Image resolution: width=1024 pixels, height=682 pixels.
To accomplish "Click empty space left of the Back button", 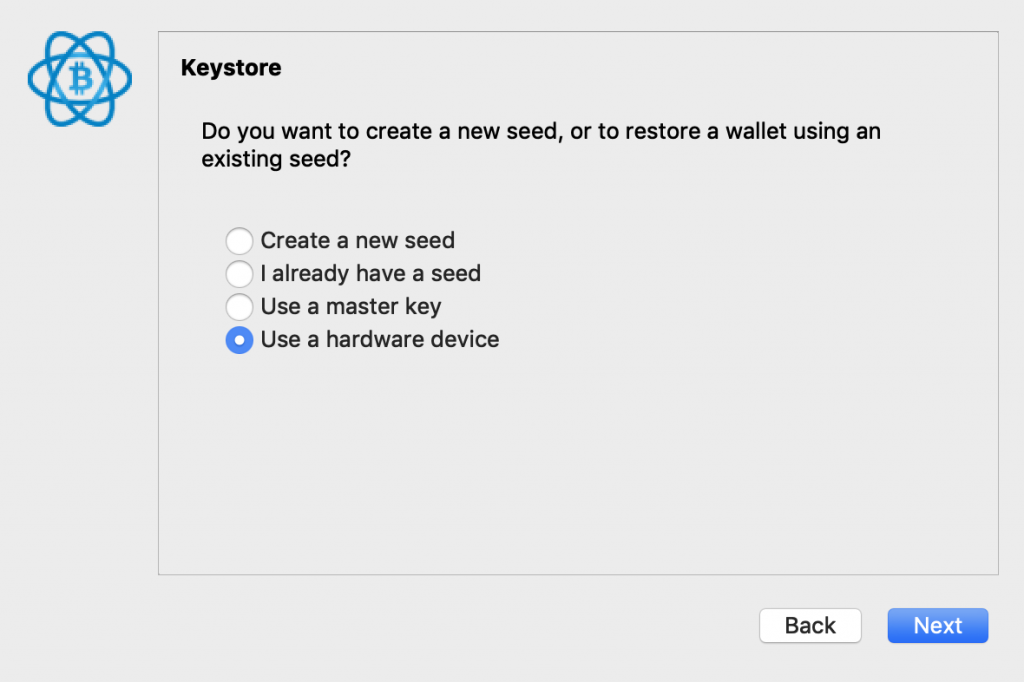I will 450,625.
